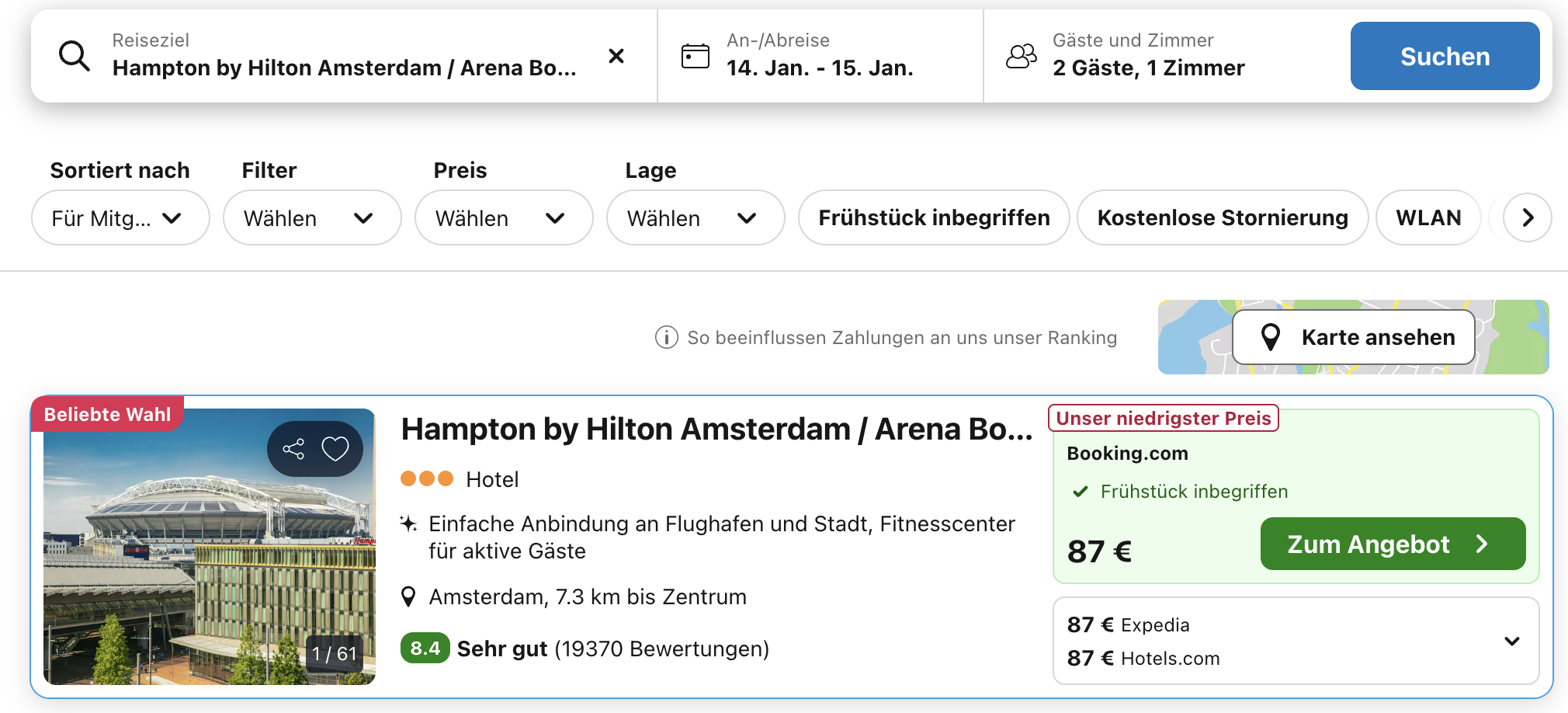Click the magnifying glass search icon
This screenshot has width=1568, height=713.
click(74, 55)
